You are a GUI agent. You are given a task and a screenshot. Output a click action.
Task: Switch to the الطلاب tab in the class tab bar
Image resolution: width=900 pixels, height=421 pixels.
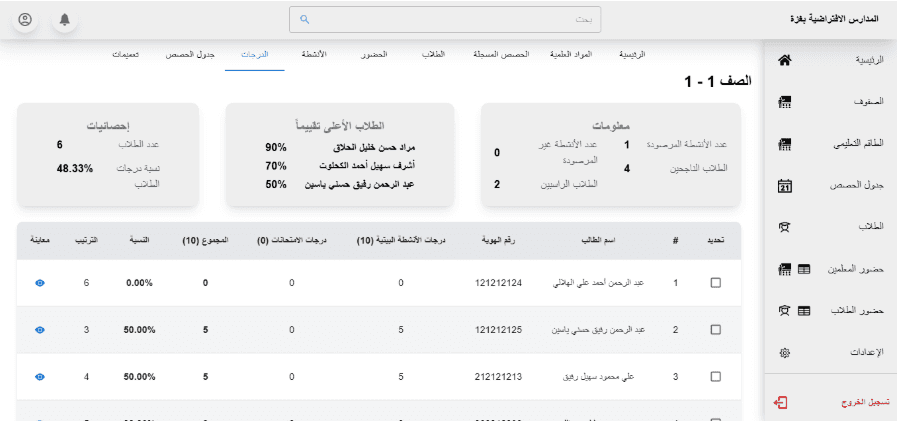[433, 55]
